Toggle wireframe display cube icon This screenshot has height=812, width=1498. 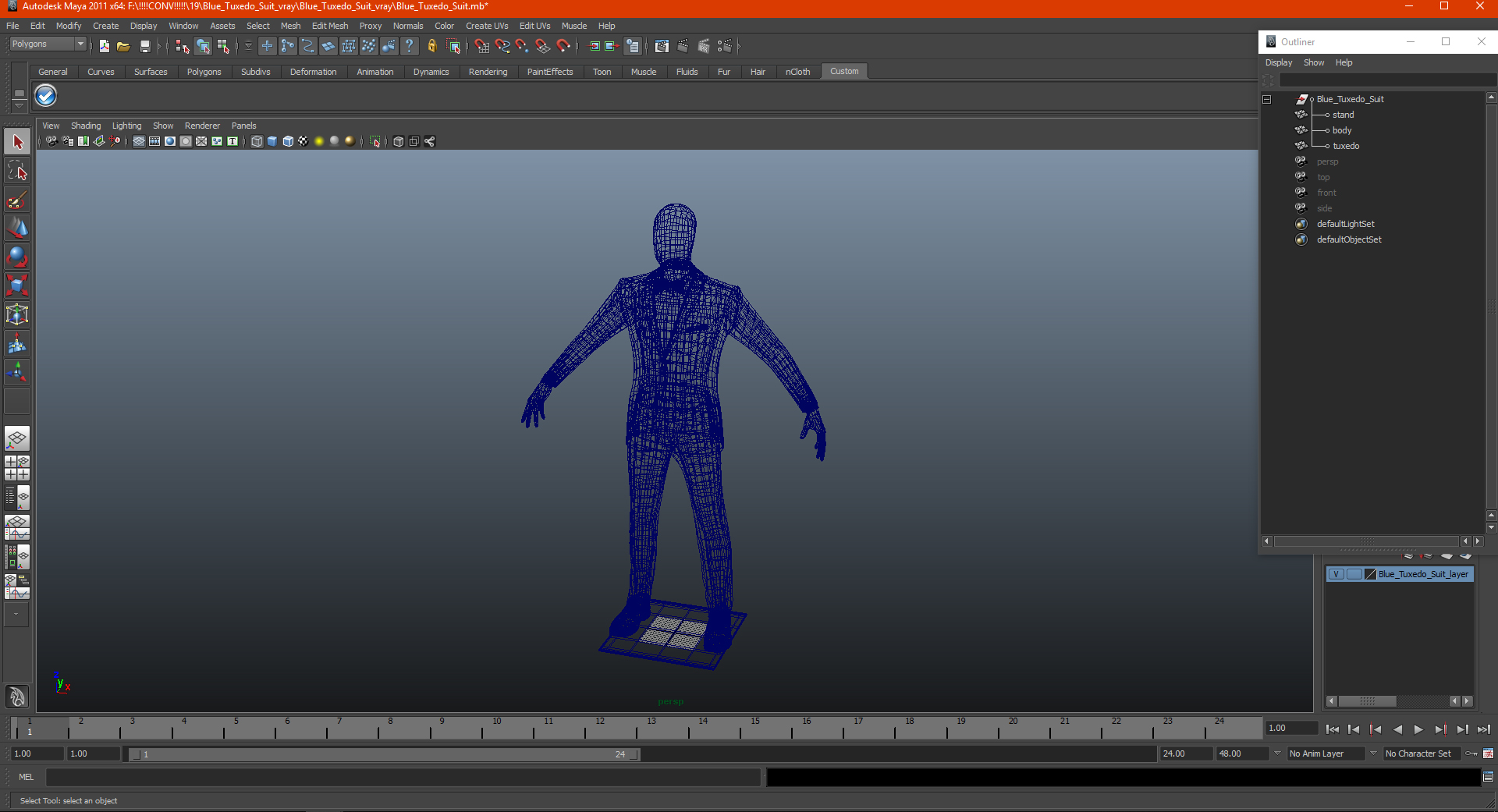pyautogui.click(x=257, y=141)
